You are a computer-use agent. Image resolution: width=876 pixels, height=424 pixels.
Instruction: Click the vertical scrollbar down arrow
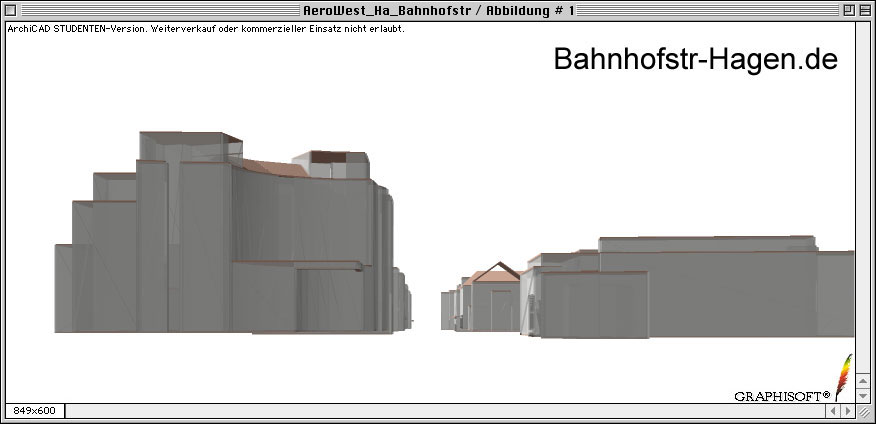click(x=863, y=395)
